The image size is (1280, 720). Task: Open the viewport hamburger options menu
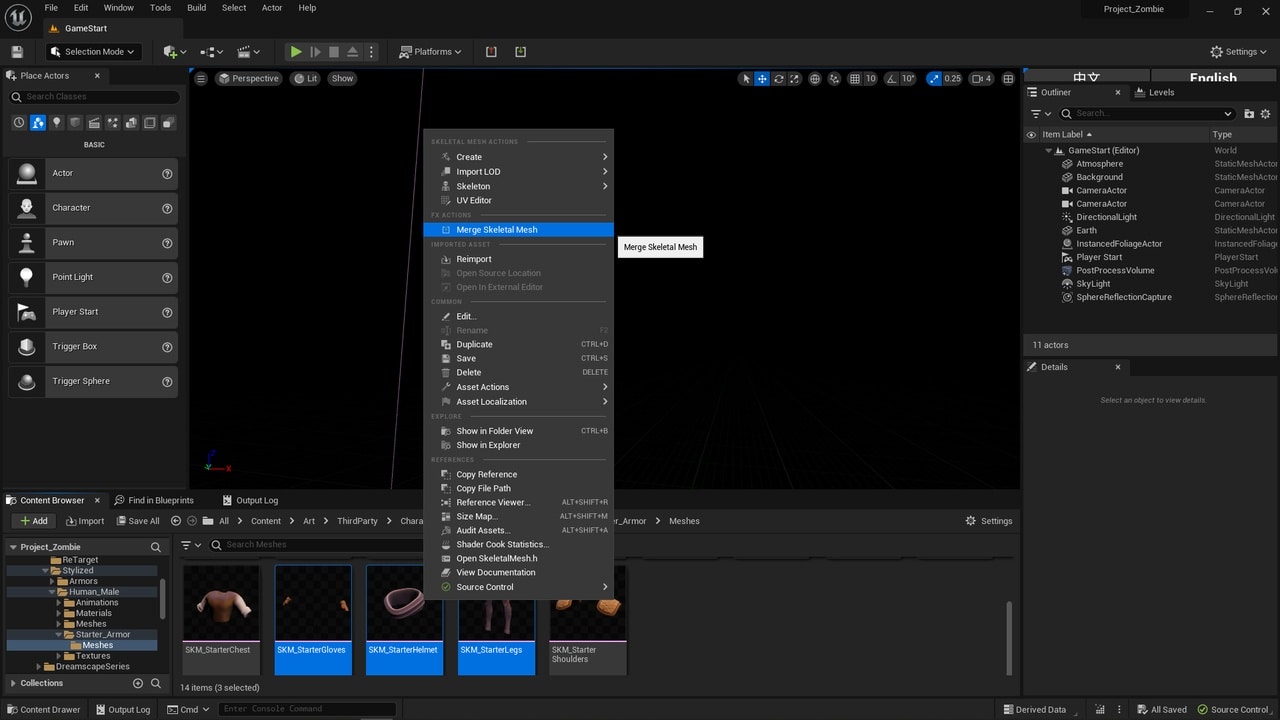[x=201, y=79]
